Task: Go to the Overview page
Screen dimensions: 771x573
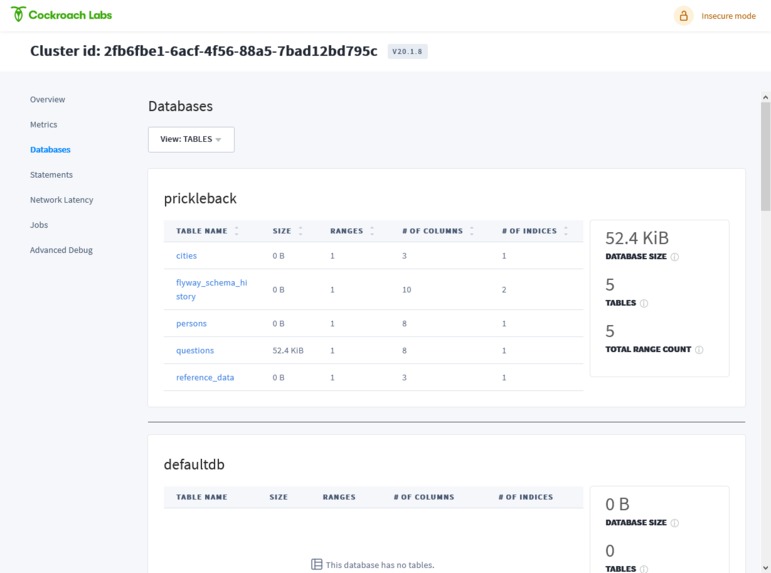Action: coord(47,99)
